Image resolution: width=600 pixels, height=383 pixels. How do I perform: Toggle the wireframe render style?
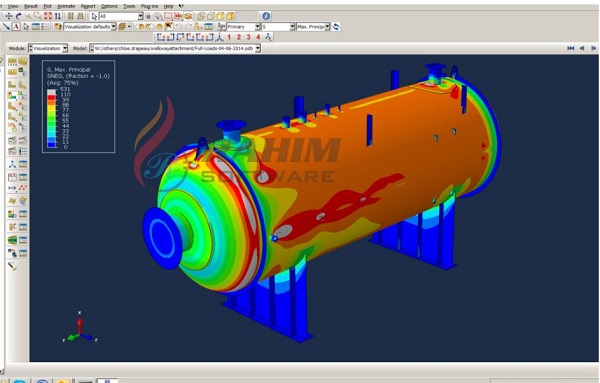click(201, 16)
